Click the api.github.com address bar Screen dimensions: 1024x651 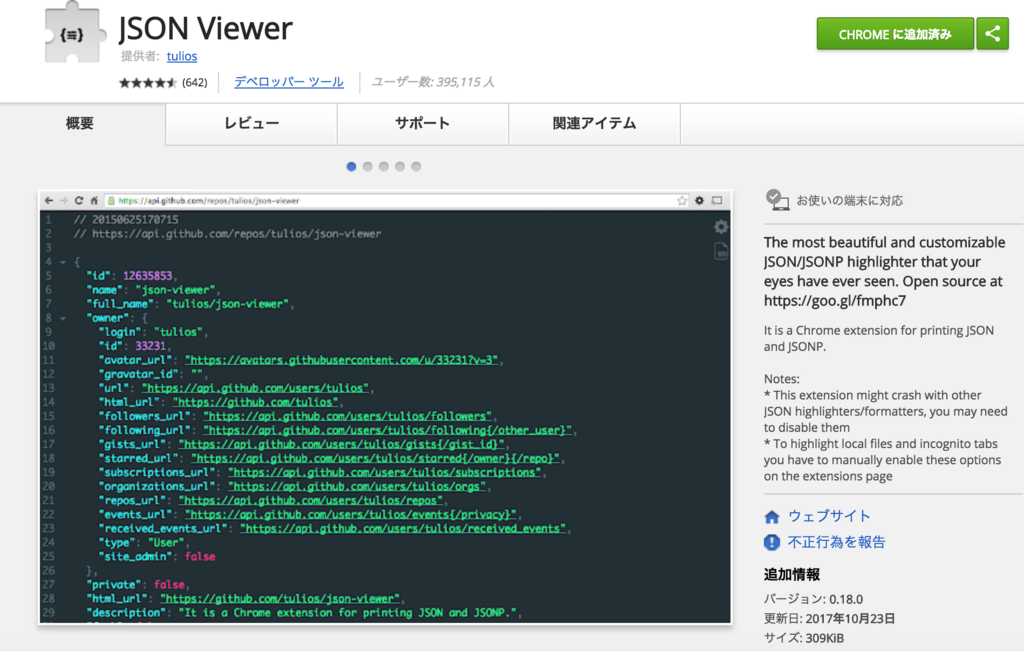[397, 200]
